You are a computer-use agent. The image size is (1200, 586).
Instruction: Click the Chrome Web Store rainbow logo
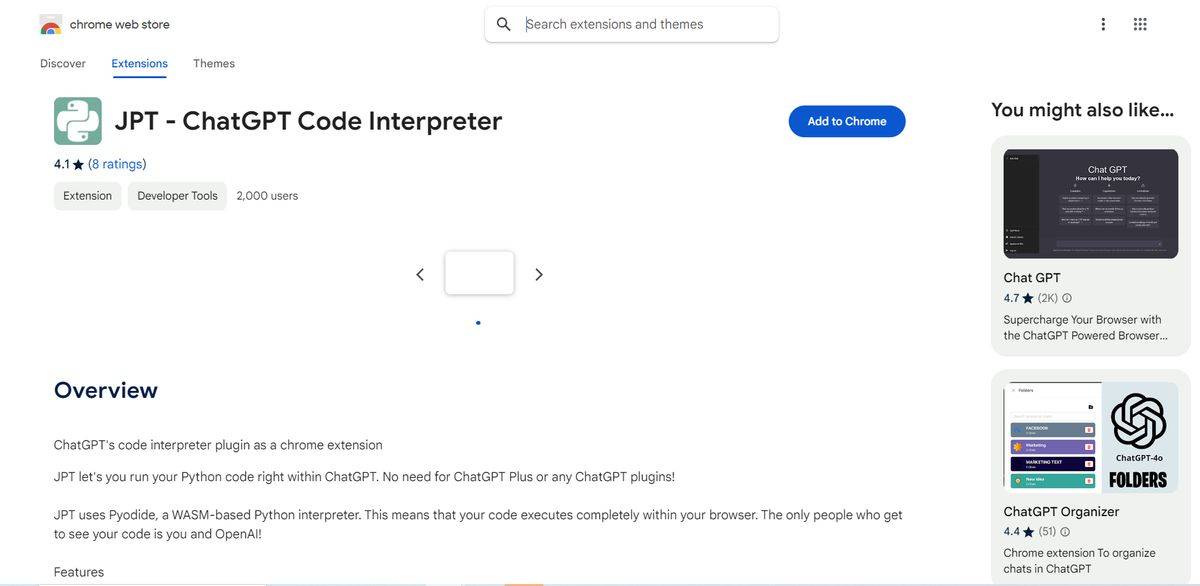pyautogui.click(x=51, y=25)
